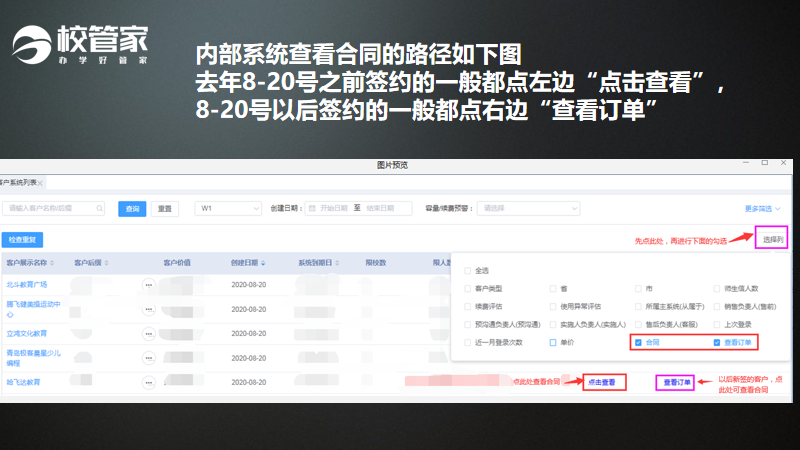The width and height of the screenshot is (800, 450).
Task: Check the 客户类型 column checkbox
Action: click(x=467, y=289)
